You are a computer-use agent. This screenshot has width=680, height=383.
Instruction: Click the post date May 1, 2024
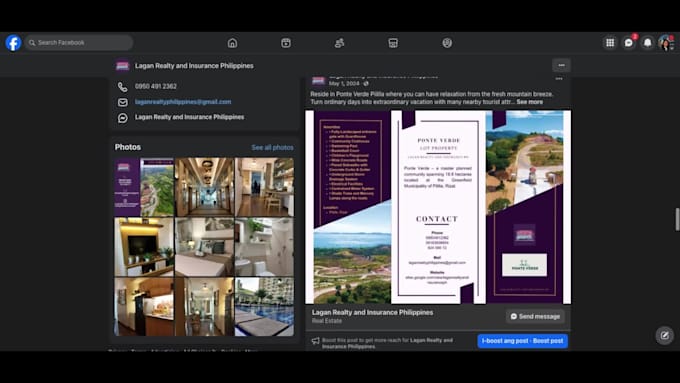344,83
